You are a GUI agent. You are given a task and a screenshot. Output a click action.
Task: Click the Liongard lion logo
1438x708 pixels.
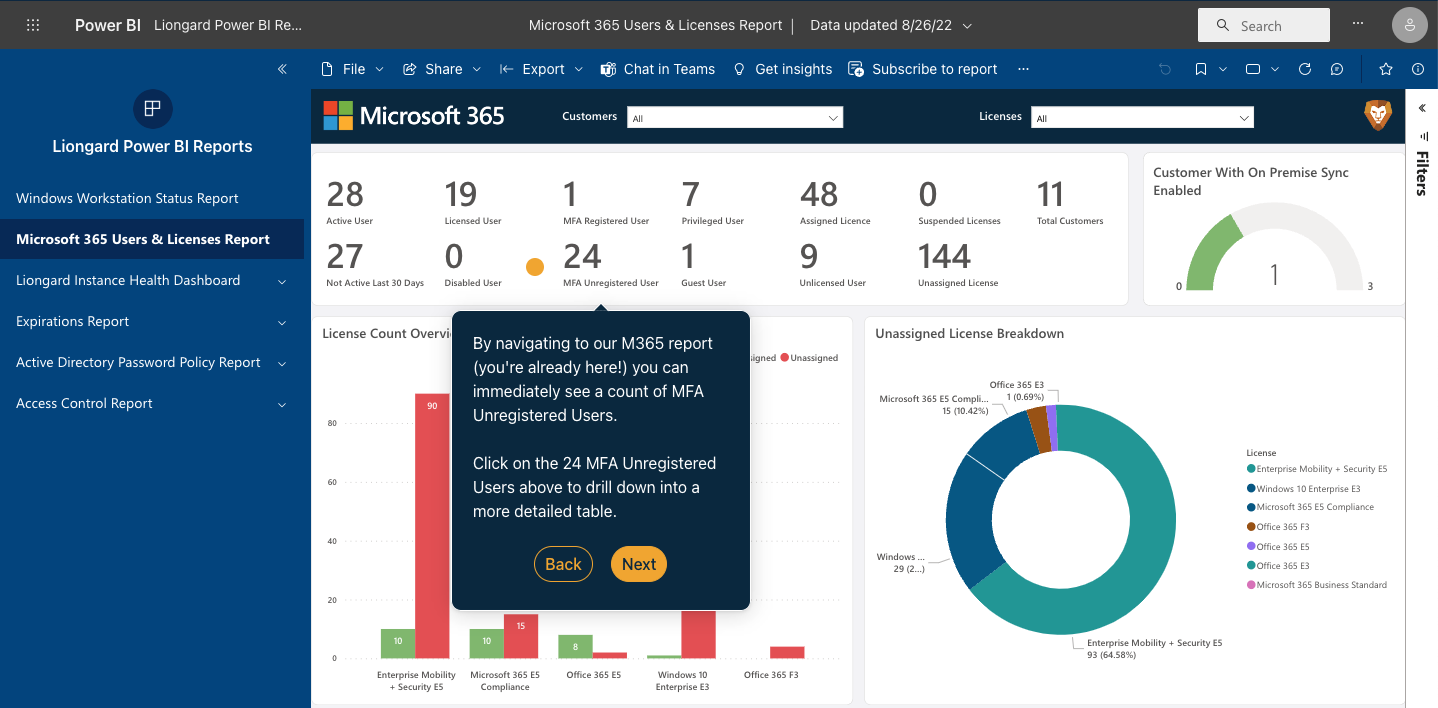[1378, 115]
